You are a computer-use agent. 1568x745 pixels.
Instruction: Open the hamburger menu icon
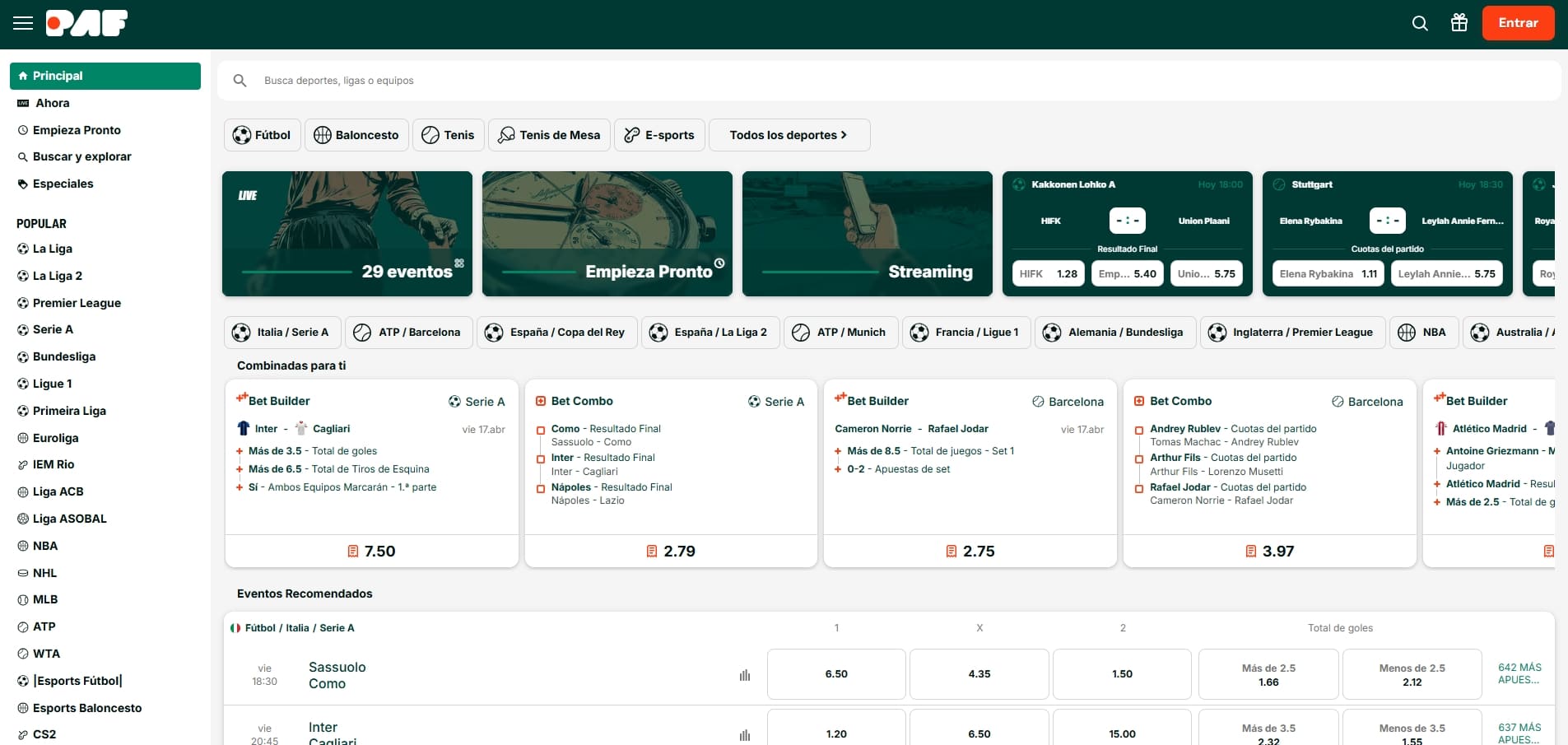tap(23, 23)
